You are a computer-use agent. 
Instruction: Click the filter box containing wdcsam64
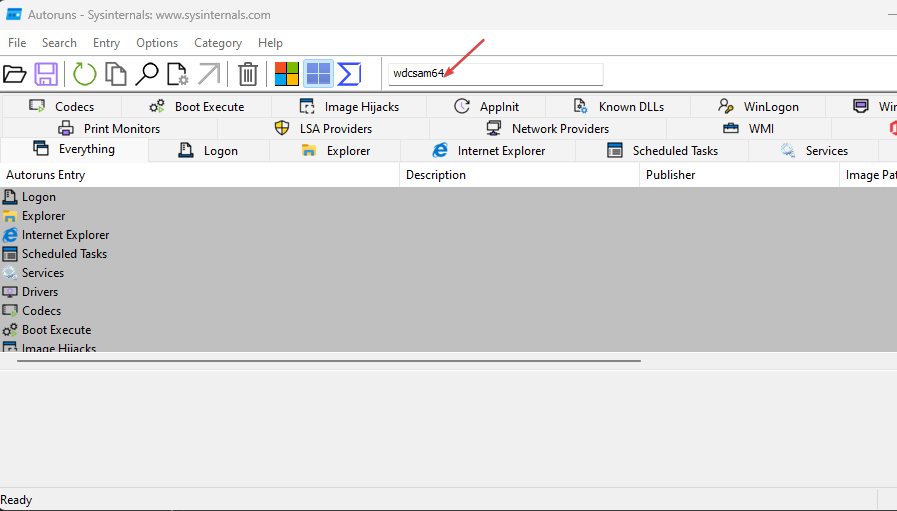pos(495,74)
